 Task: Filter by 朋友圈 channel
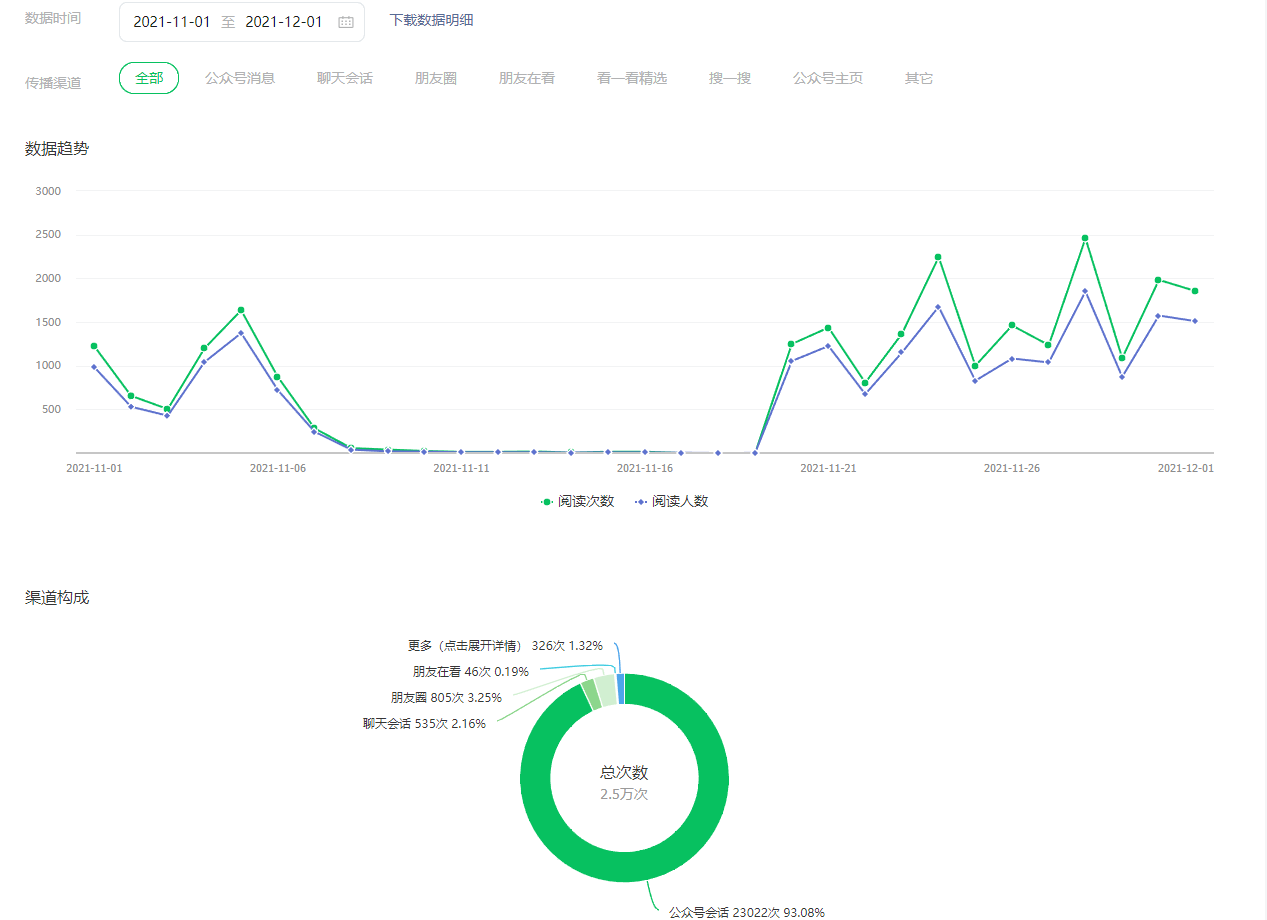pyautogui.click(x=436, y=78)
